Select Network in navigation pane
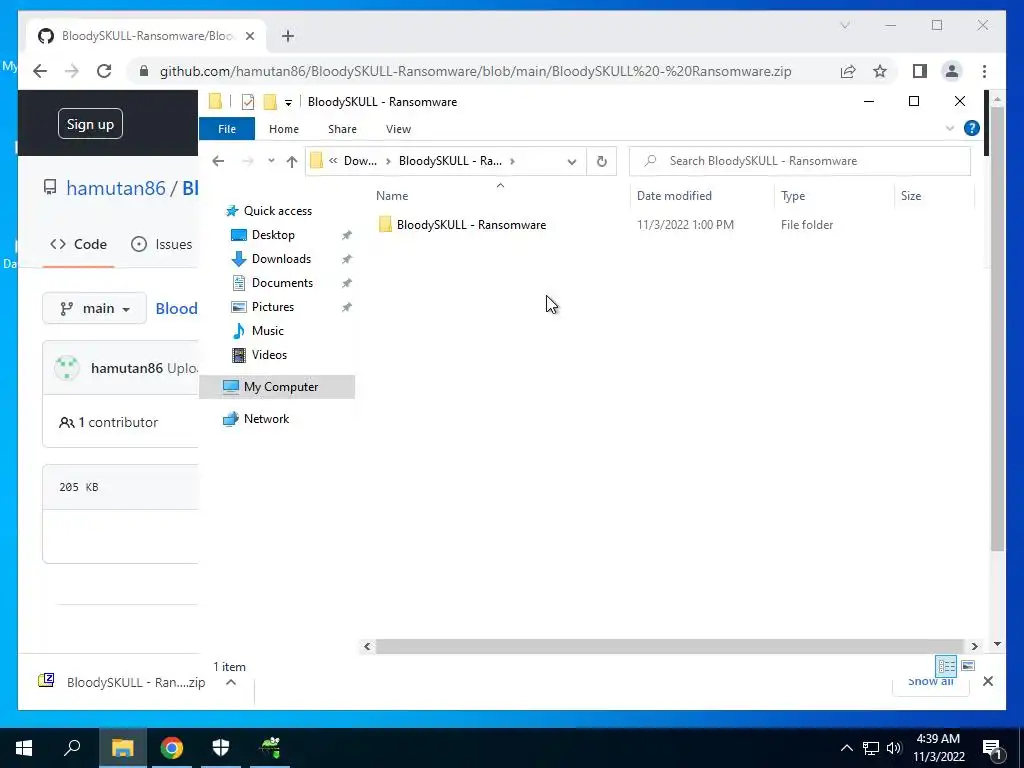The width and height of the screenshot is (1024, 768). pyautogui.click(x=256, y=419)
